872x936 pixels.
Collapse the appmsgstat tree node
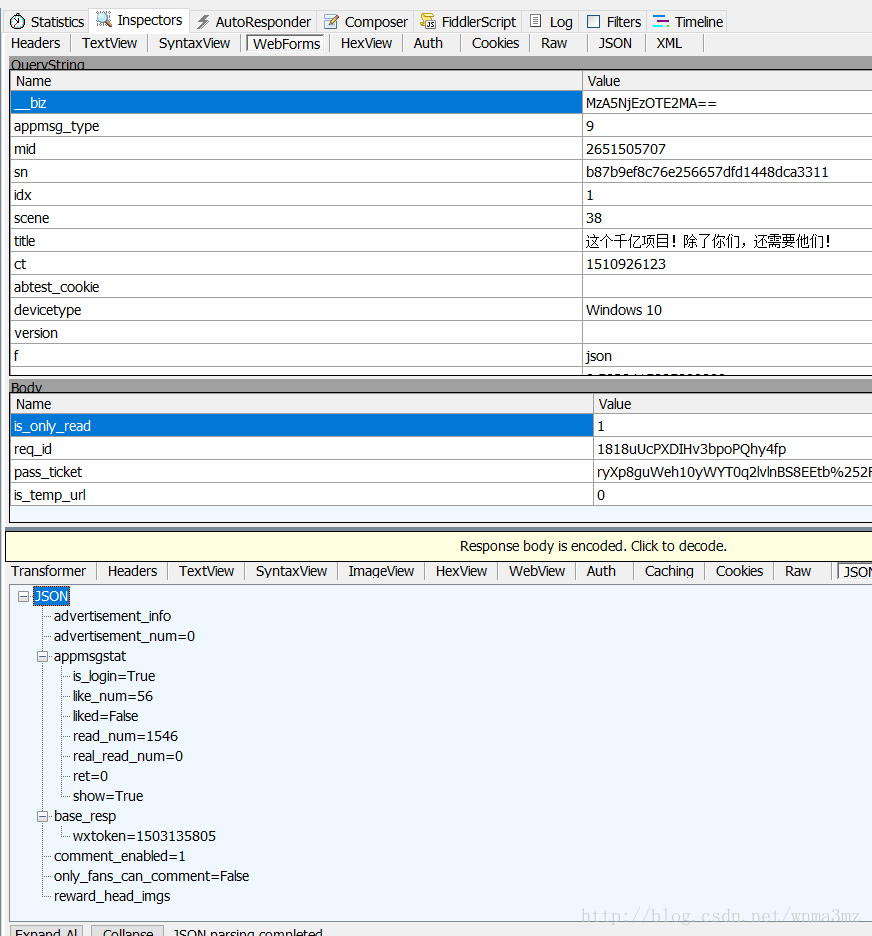[x=42, y=657]
